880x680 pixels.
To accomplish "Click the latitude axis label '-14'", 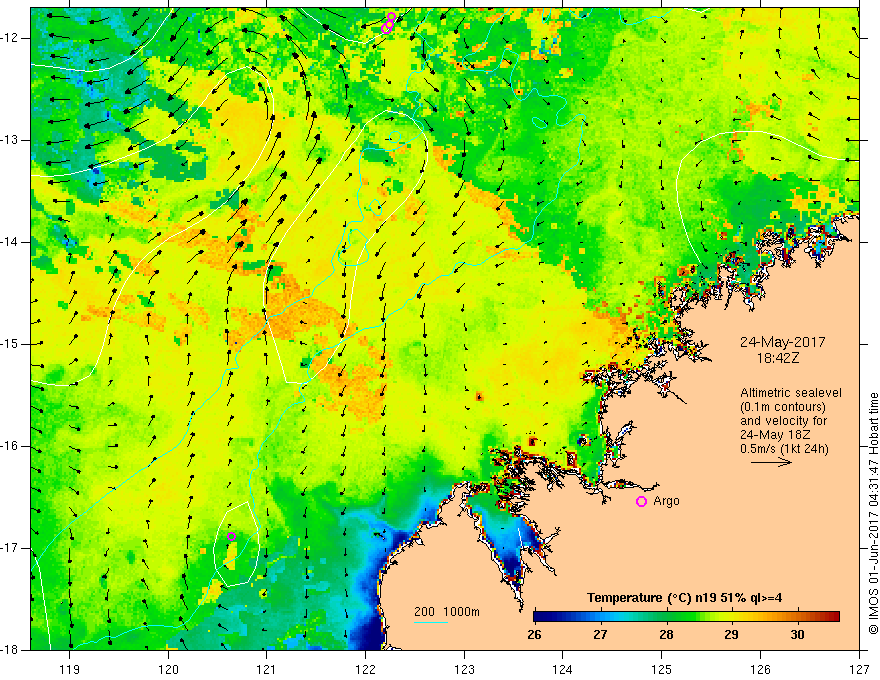I will 10,242.
